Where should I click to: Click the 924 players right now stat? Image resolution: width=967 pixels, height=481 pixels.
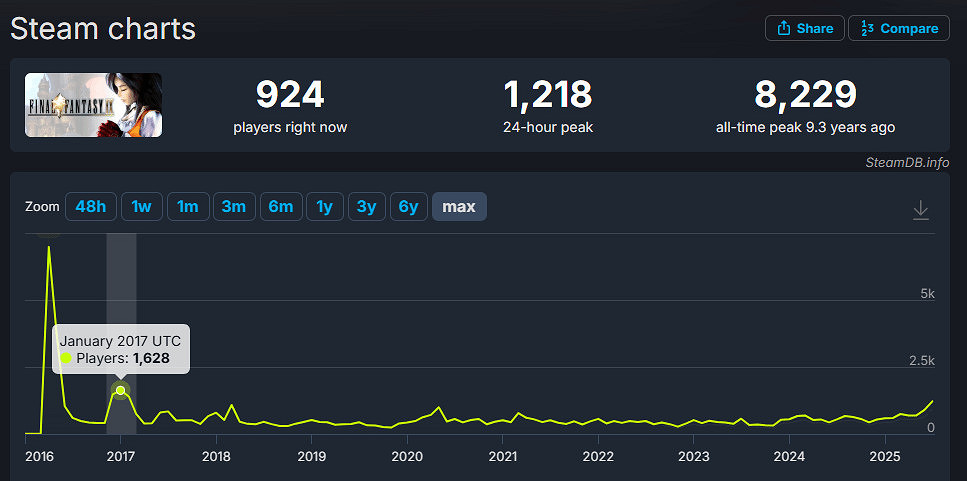click(x=290, y=95)
